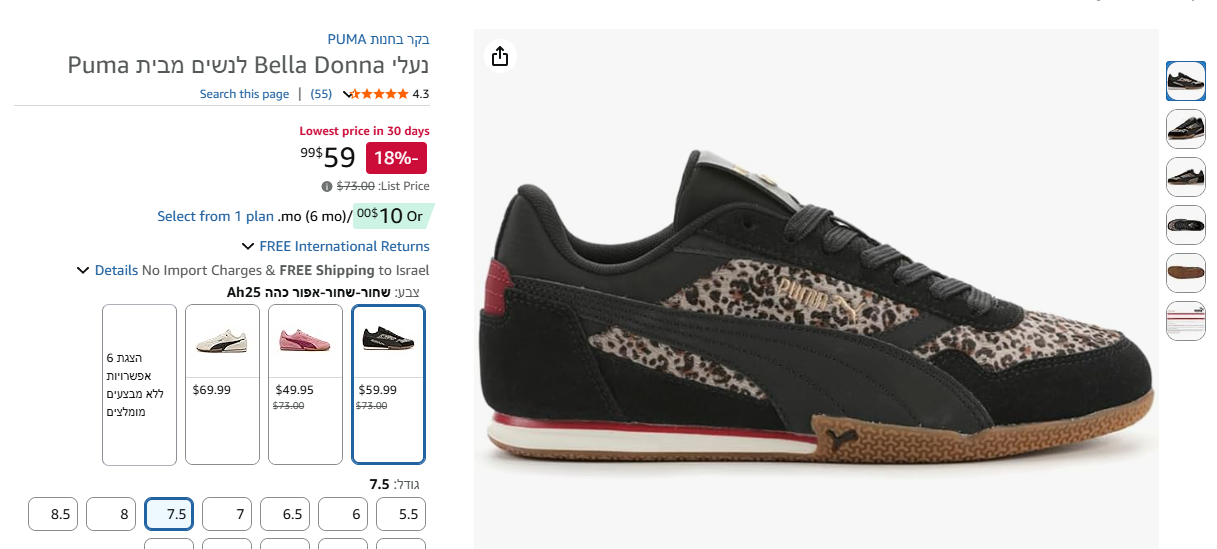Open ratings dropdown arrow beside stars
The height and width of the screenshot is (549, 1217).
pyautogui.click(x=346, y=94)
